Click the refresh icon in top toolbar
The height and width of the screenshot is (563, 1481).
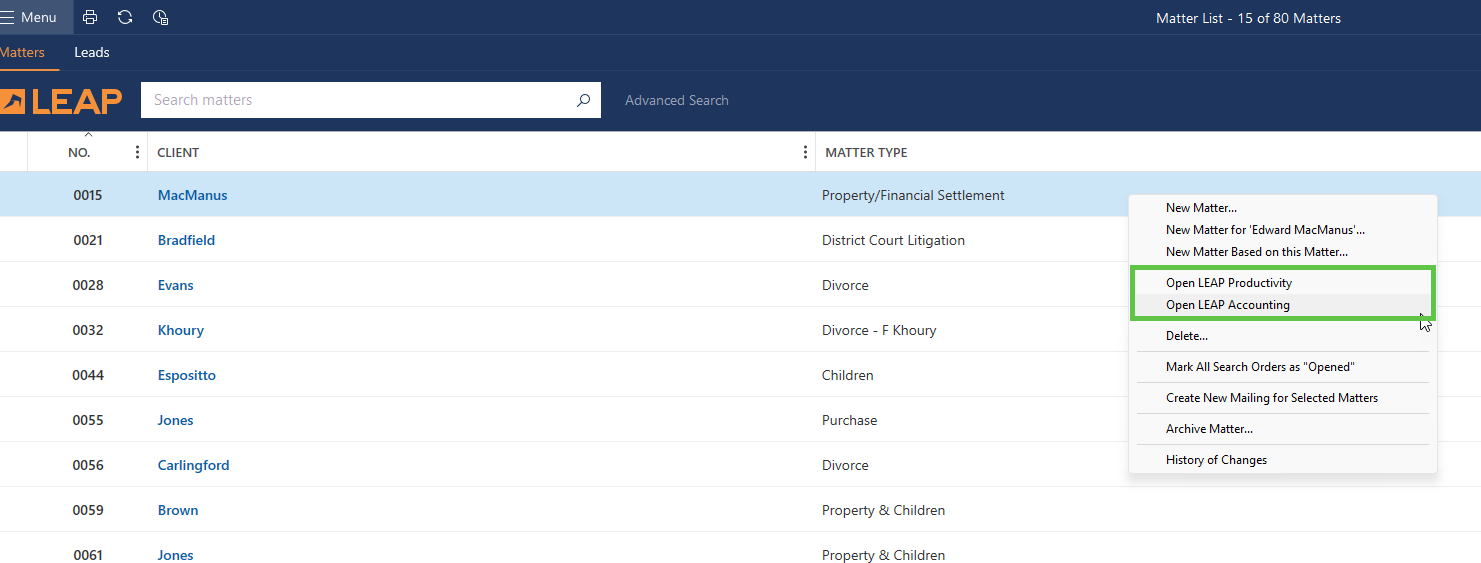(x=125, y=17)
